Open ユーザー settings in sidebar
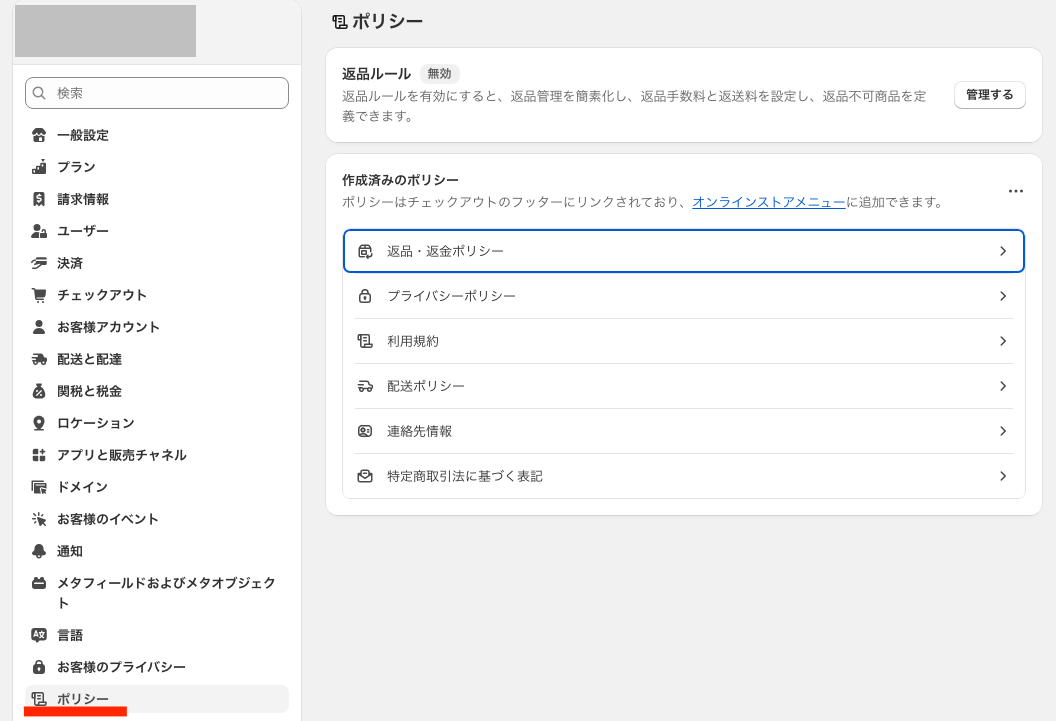Screen dimensions: 1056x721 (x=83, y=231)
